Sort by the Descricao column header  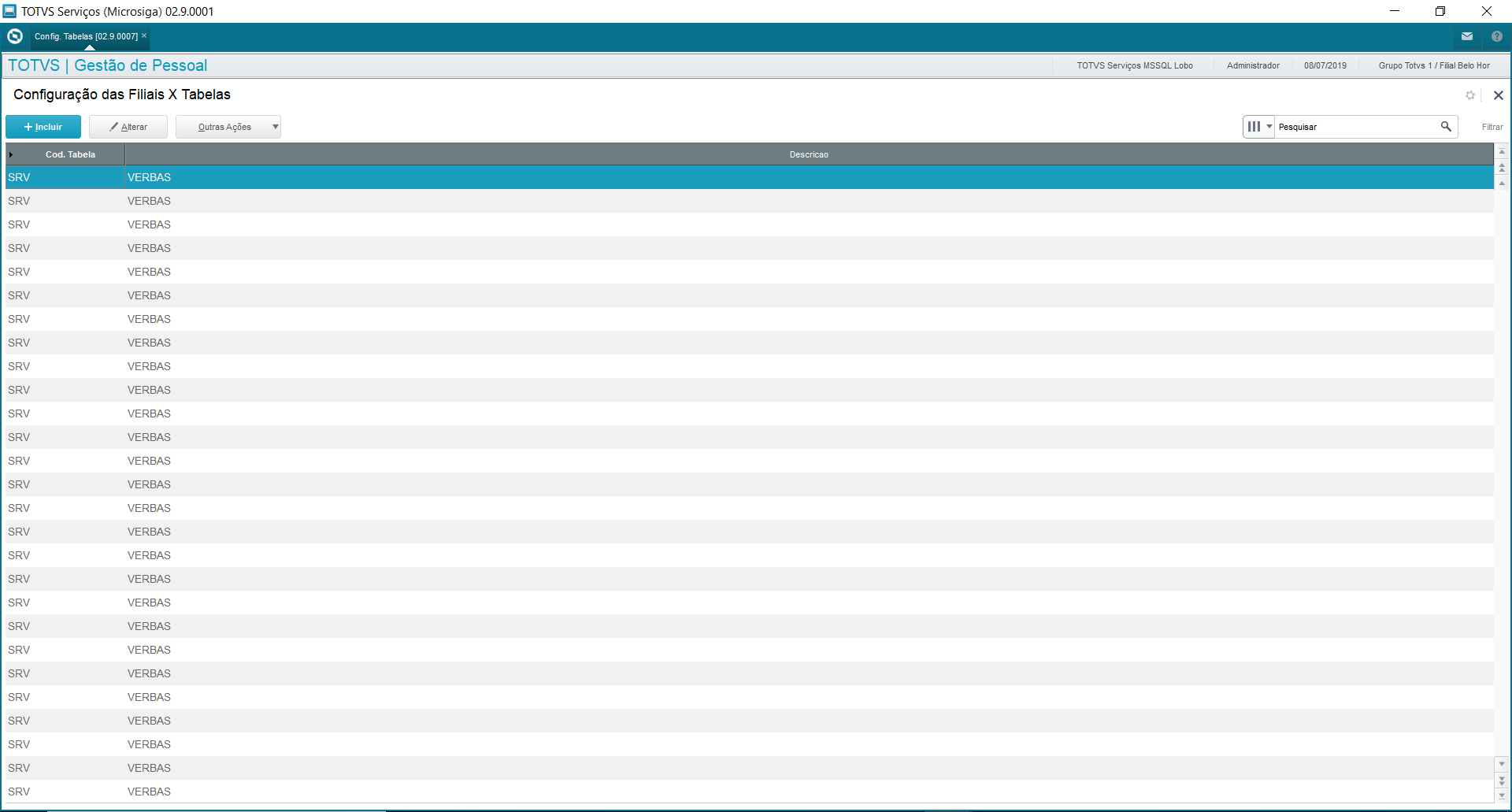809,154
